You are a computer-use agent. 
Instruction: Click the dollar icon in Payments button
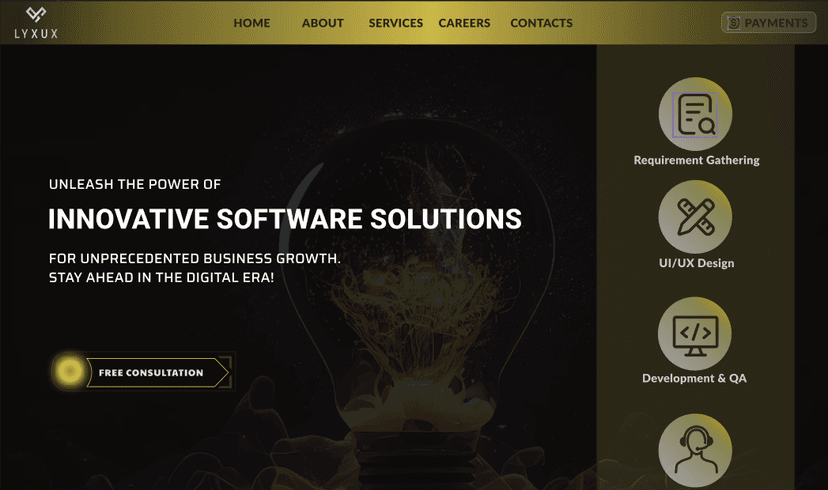coord(734,23)
